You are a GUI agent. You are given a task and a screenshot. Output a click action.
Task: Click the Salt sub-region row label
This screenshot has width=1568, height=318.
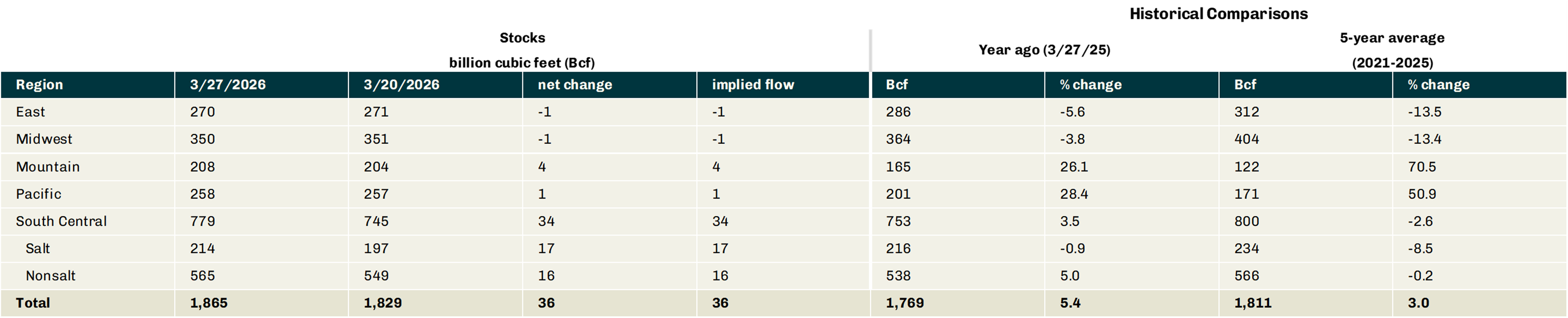pos(38,248)
